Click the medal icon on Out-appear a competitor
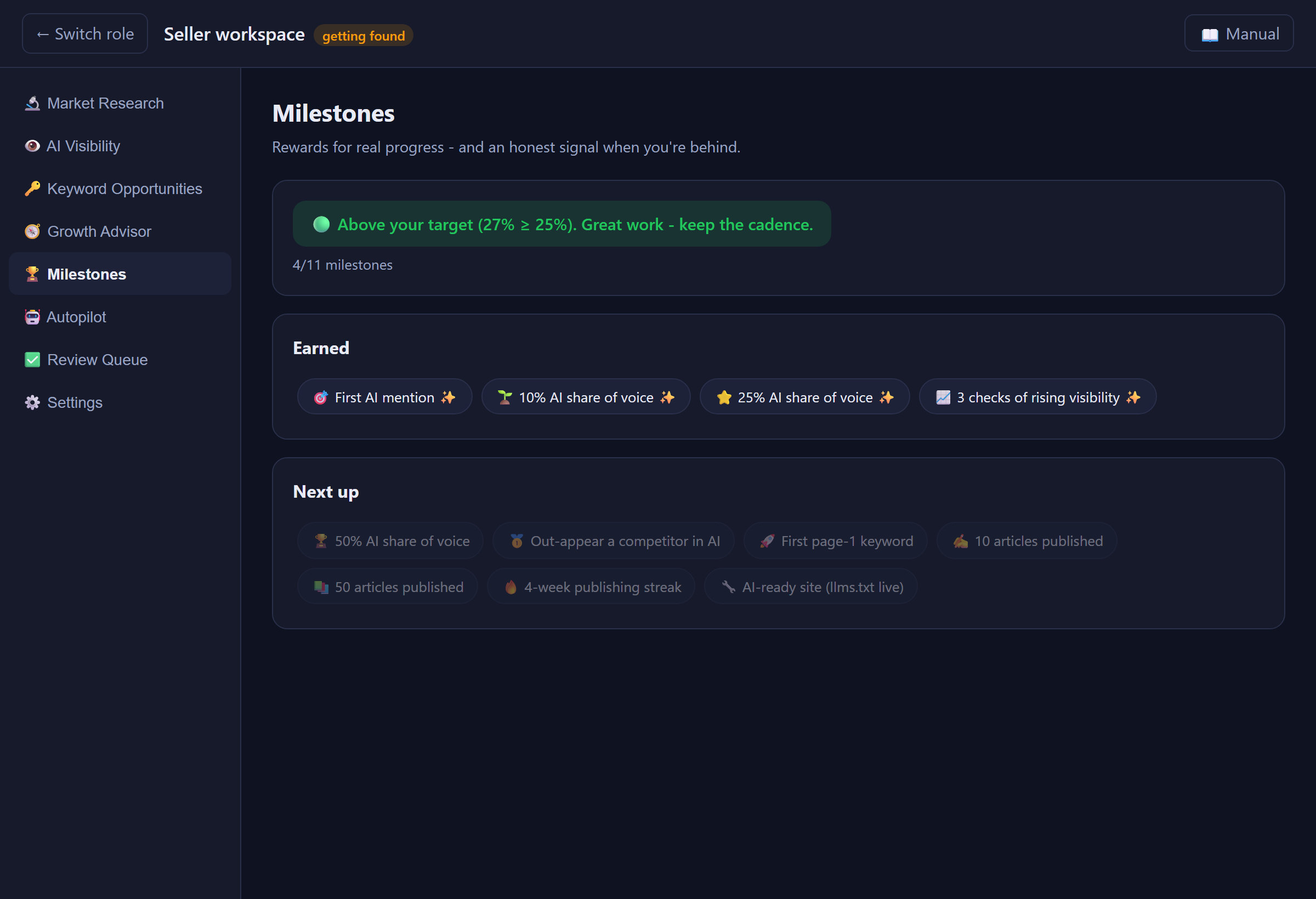This screenshot has height=899, width=1316. coord(517,541)
